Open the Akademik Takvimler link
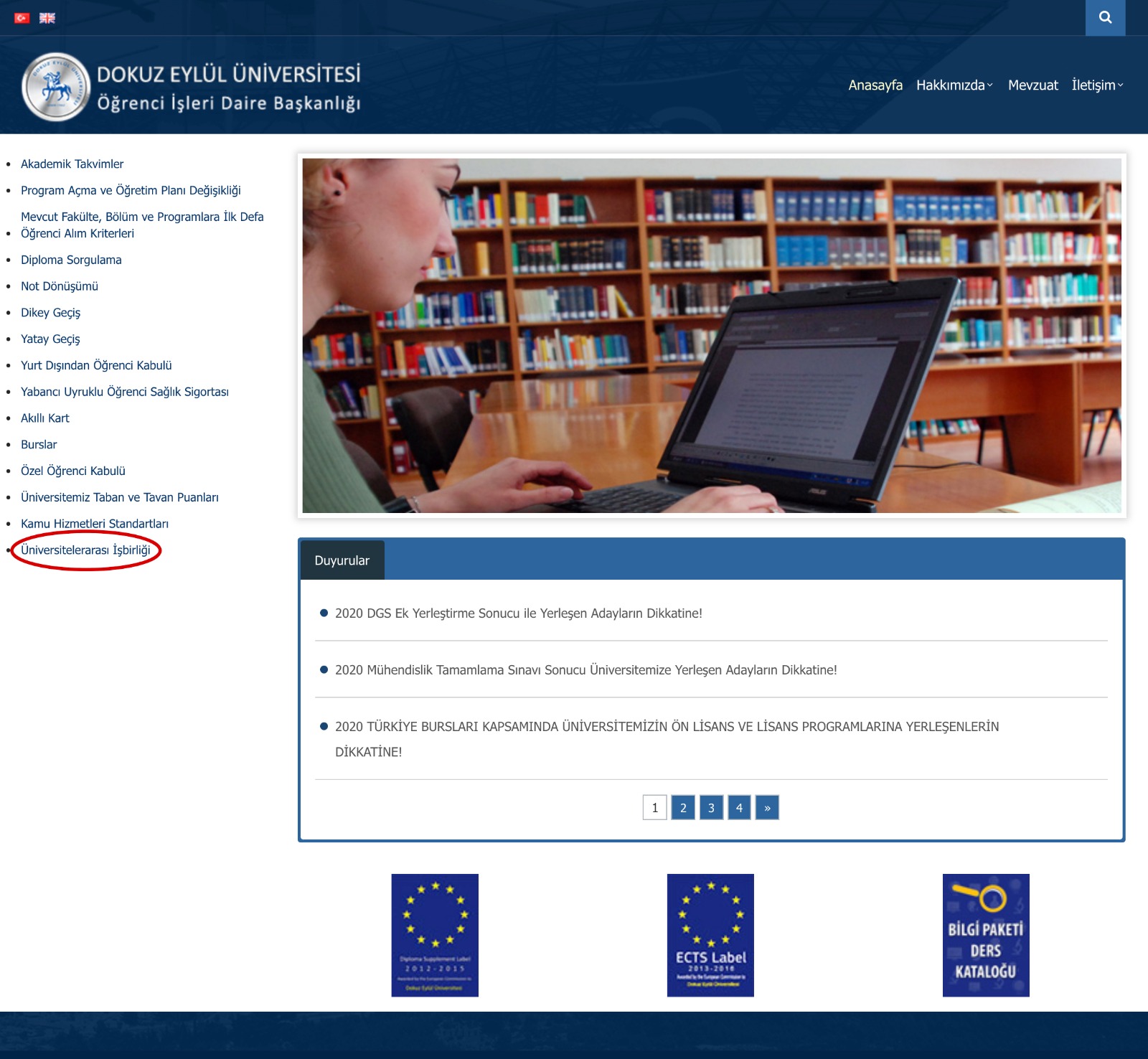This screenshot has width=1148, height=1059. 72,164
